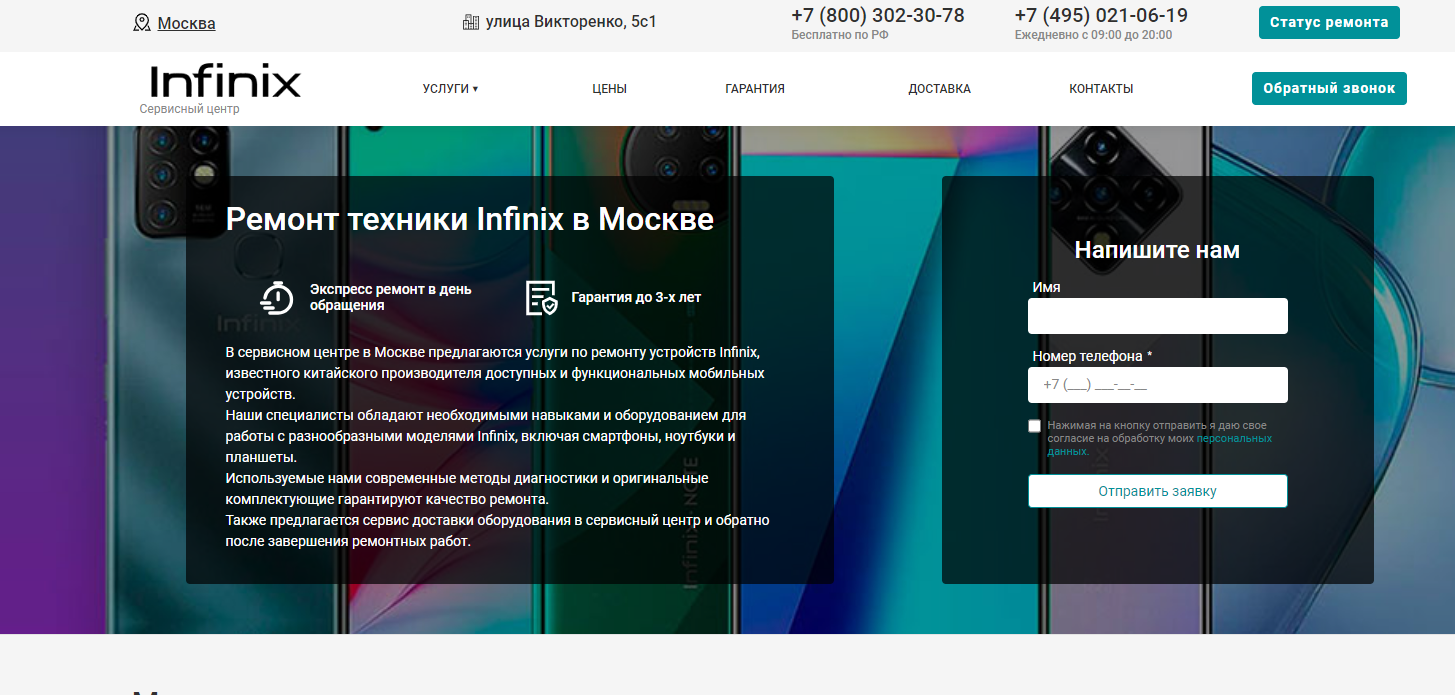Viewport: 1455px width, 695px height.
Task: Click the express repair stopwatch icon
Action: tap(277, 297)
